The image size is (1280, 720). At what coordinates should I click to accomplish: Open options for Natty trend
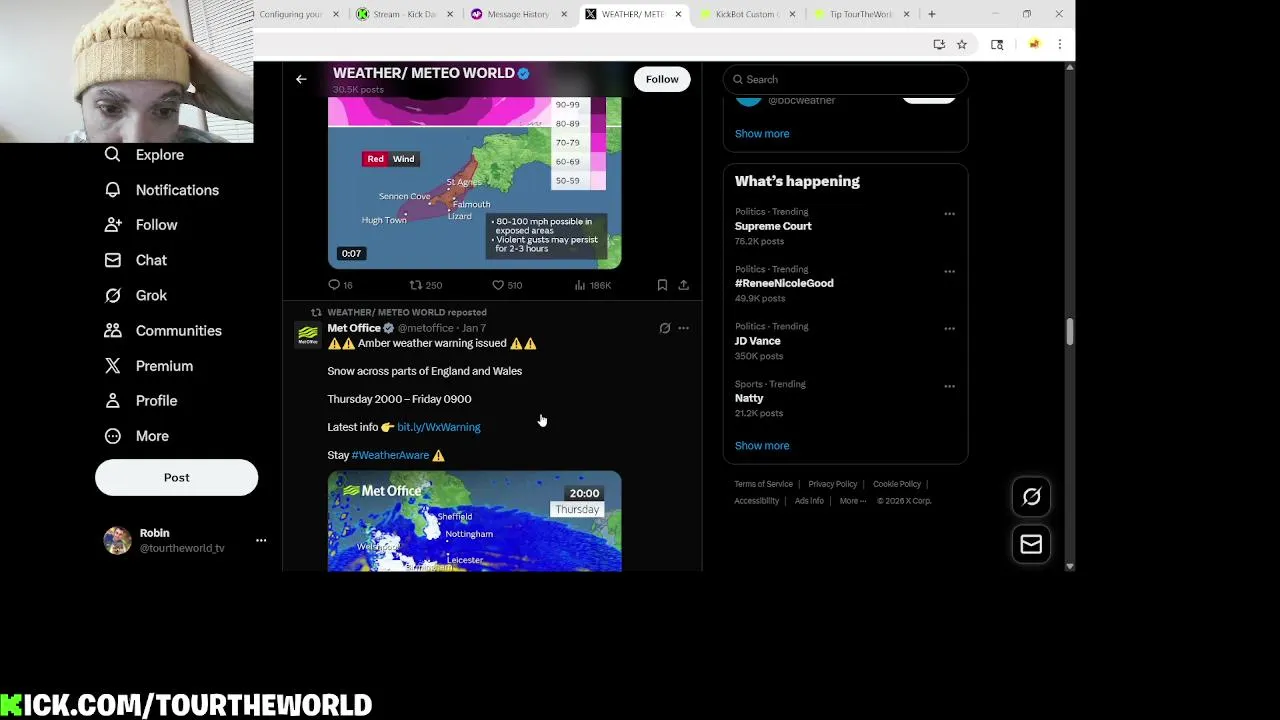(x=949, y=386)
